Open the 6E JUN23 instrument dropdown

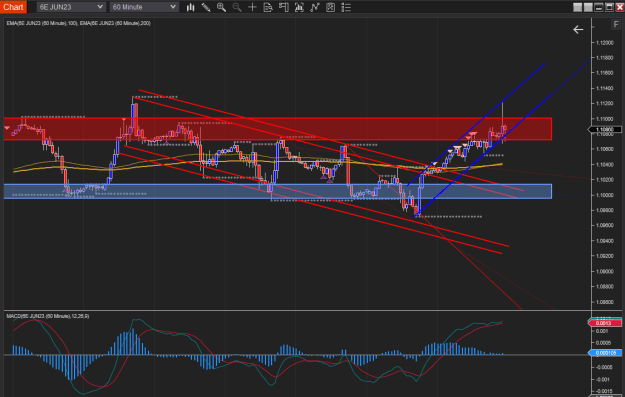71,7
